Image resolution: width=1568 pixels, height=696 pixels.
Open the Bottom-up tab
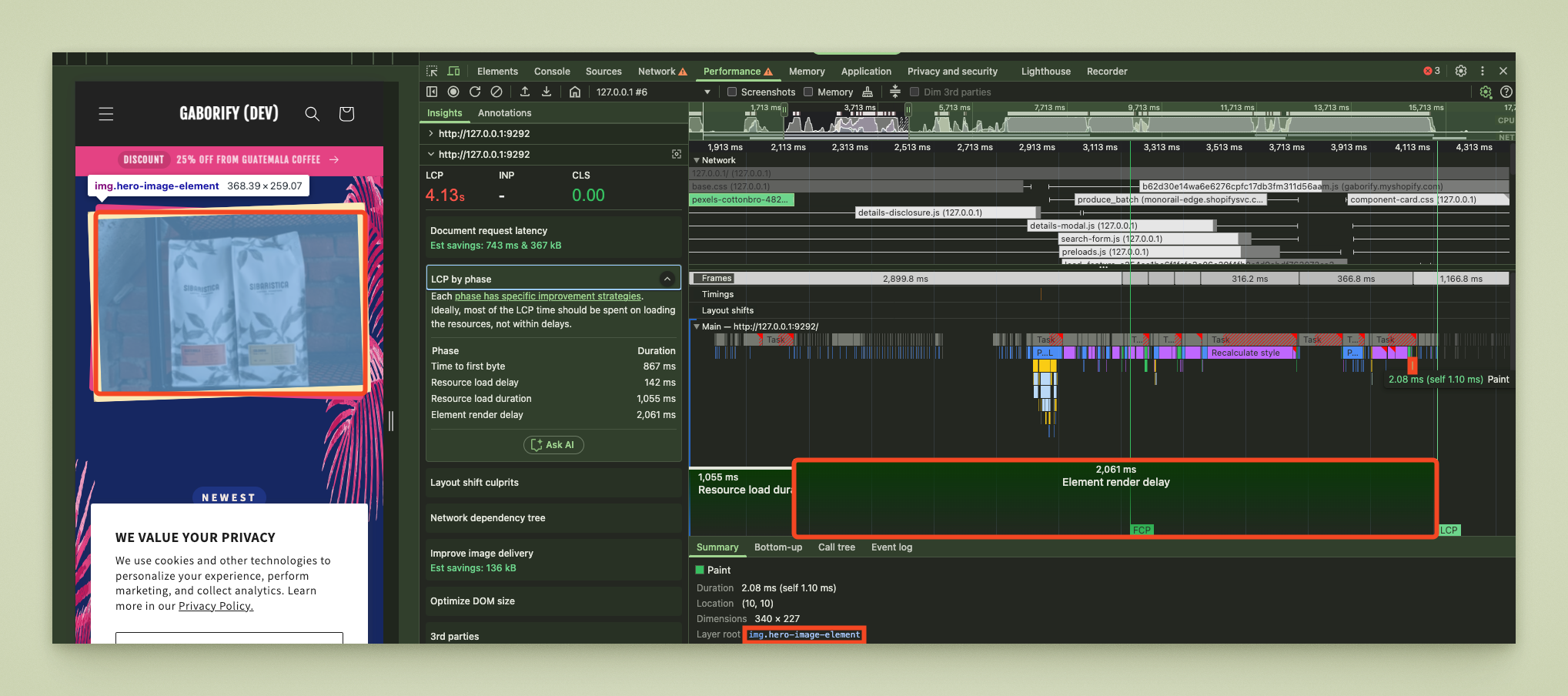tap(777, 547)
